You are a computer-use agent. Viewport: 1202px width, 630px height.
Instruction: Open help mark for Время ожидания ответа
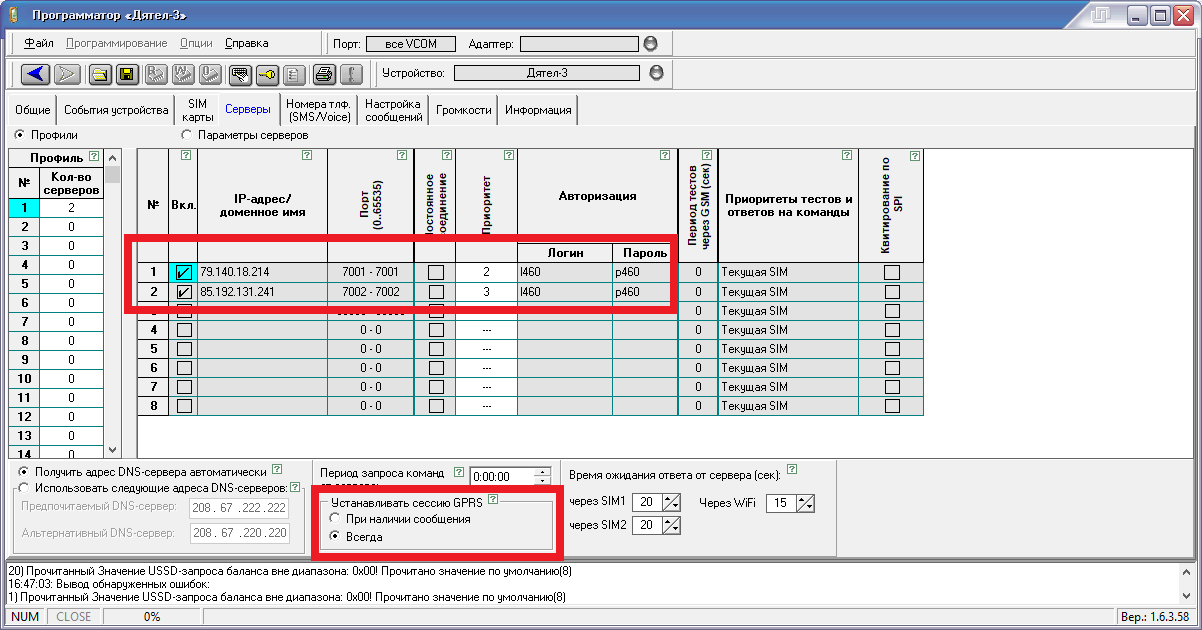point(792,468)
